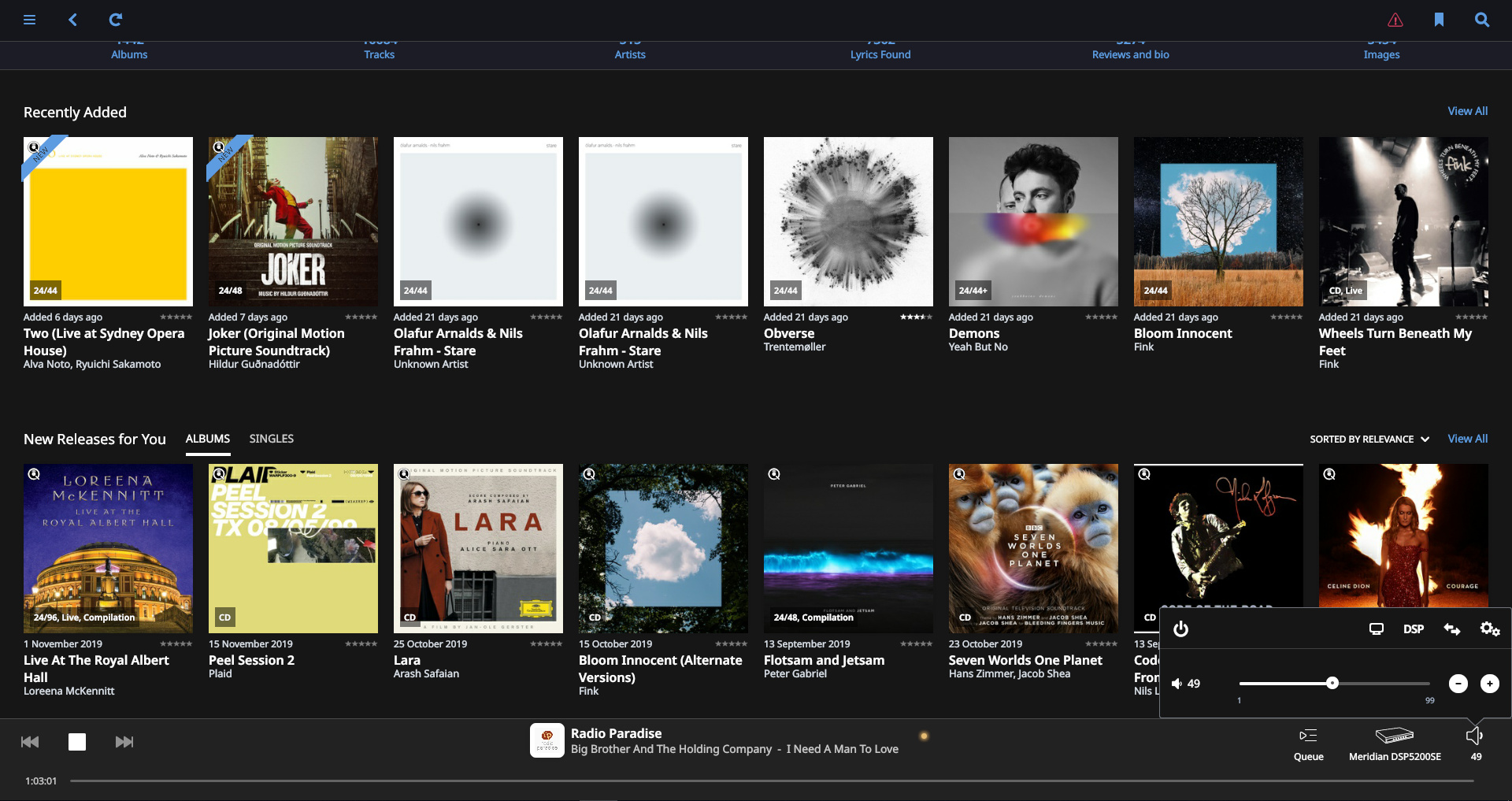
Task: Click magnifier badge on Lara album cover
Action: (x=404, y=474)
